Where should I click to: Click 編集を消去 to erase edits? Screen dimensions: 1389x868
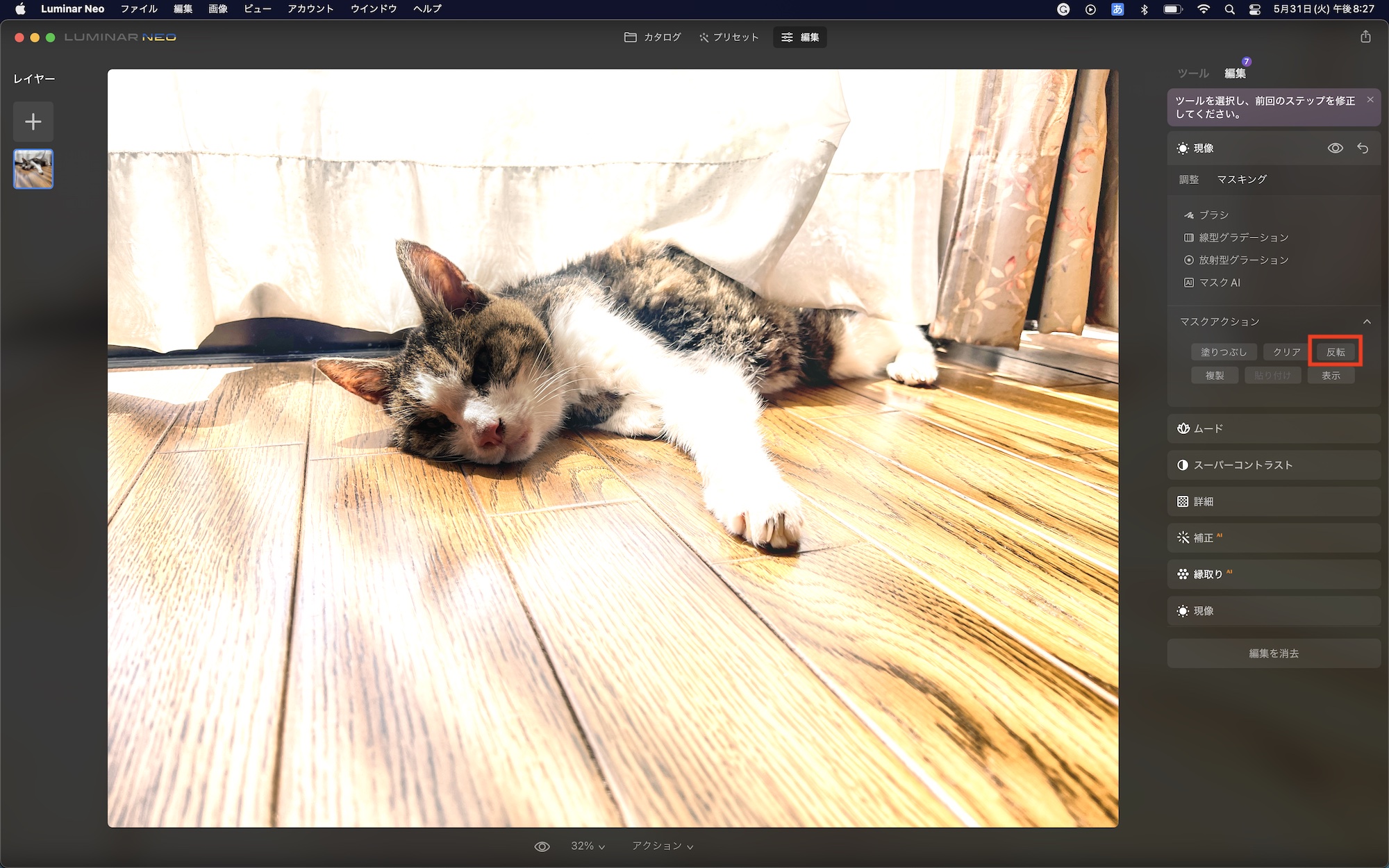point(1273,653)
